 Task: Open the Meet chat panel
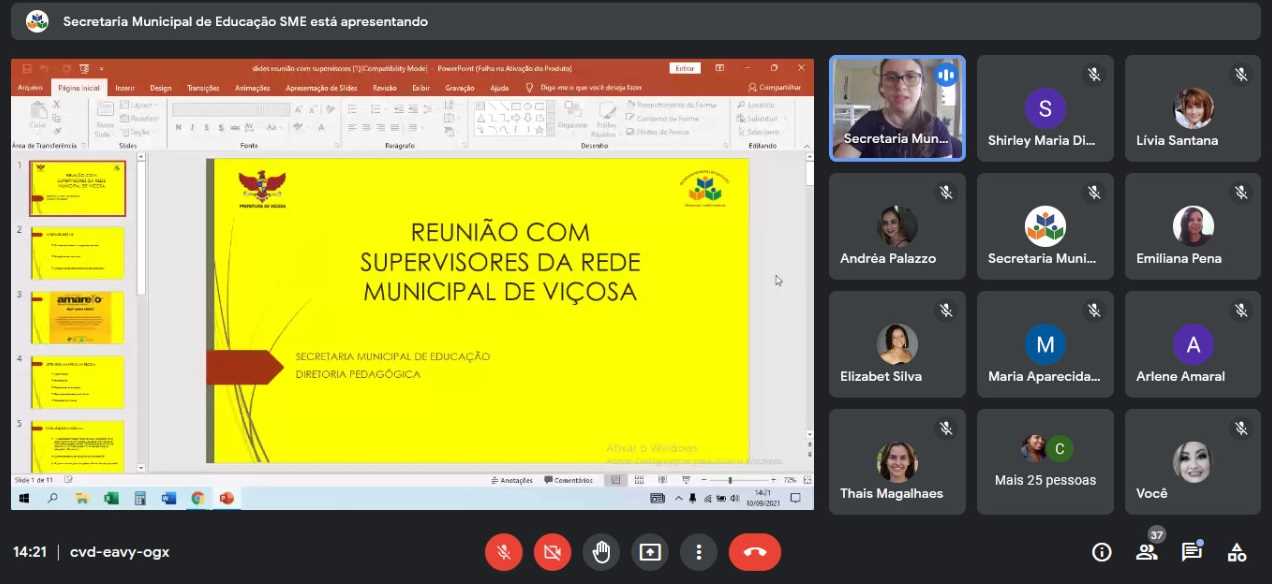1191,551
